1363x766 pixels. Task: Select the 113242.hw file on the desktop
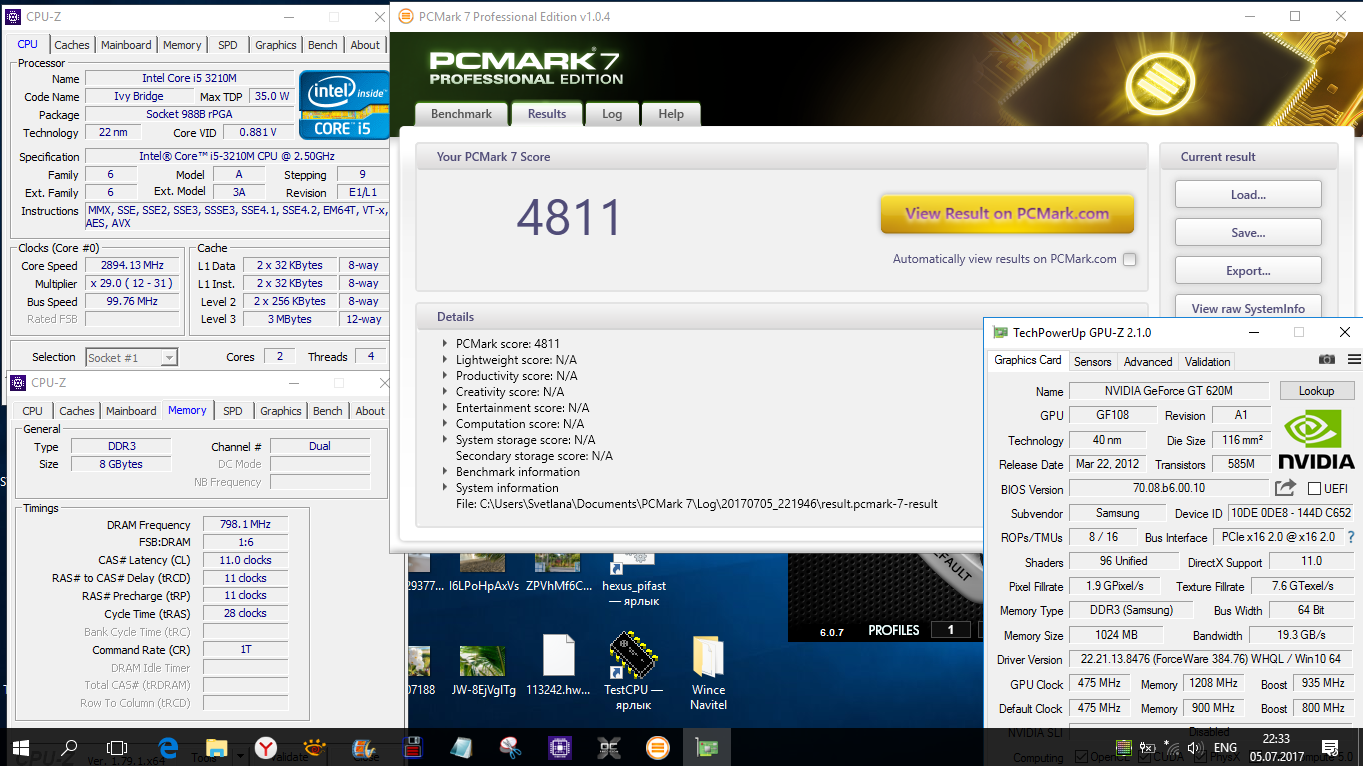tap(558, 665)
